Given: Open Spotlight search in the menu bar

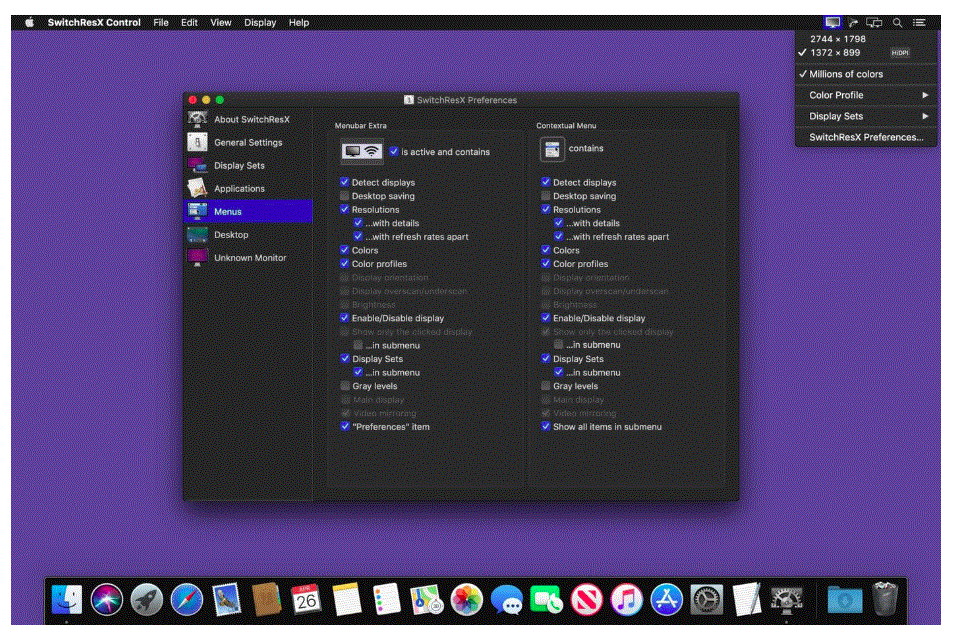Looking at the screenshot, I should [897, 23].
